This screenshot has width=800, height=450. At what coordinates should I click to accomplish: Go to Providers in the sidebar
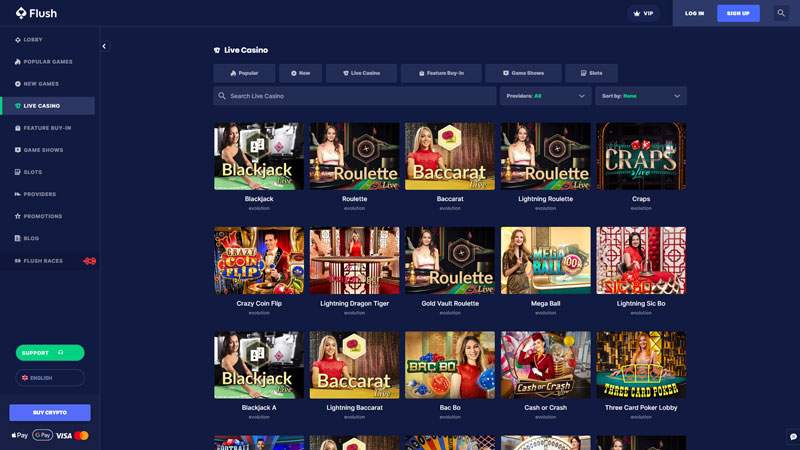pyautogui.click(x=39, y=194)
